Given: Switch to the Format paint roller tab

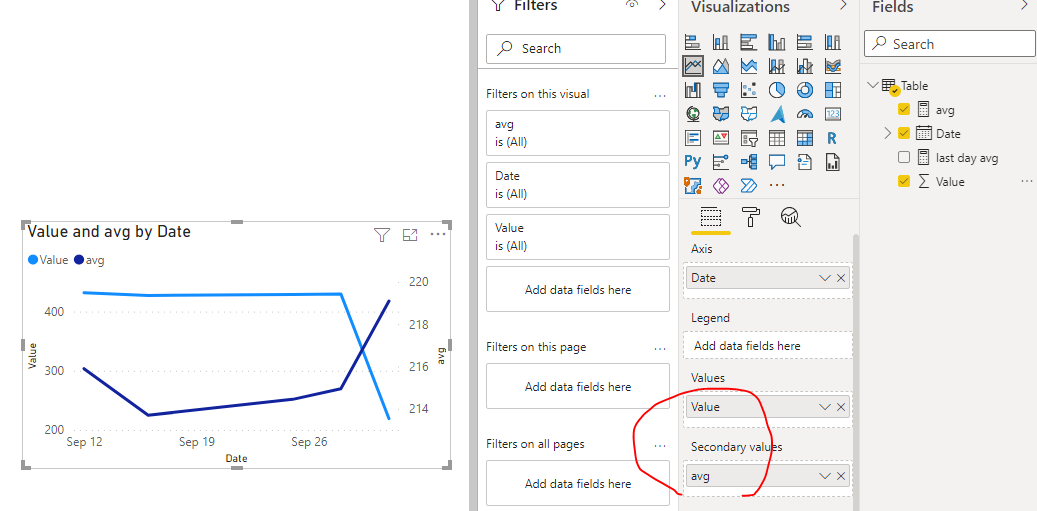Looking at the screenshot, I should [751, 217].
